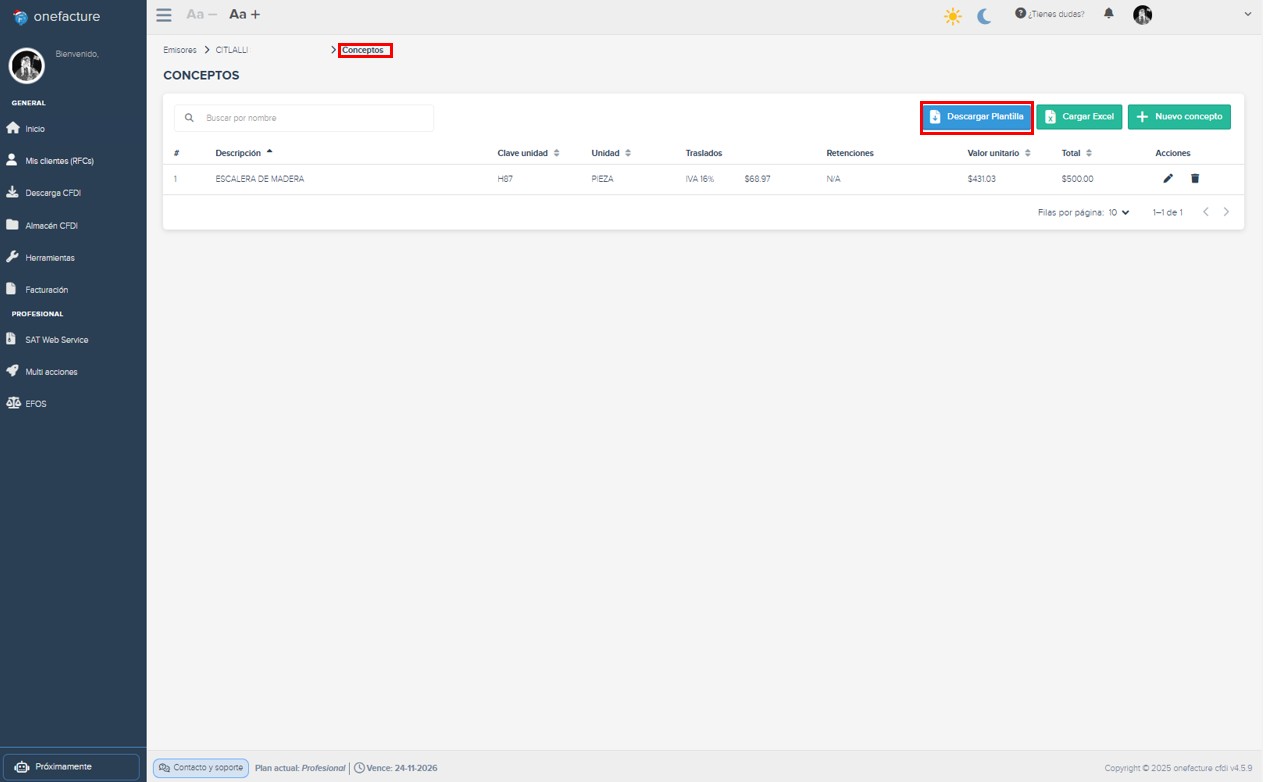
Task: Click the ¿Tienes dudas? help icon
Action: (x=1021, y=14)
